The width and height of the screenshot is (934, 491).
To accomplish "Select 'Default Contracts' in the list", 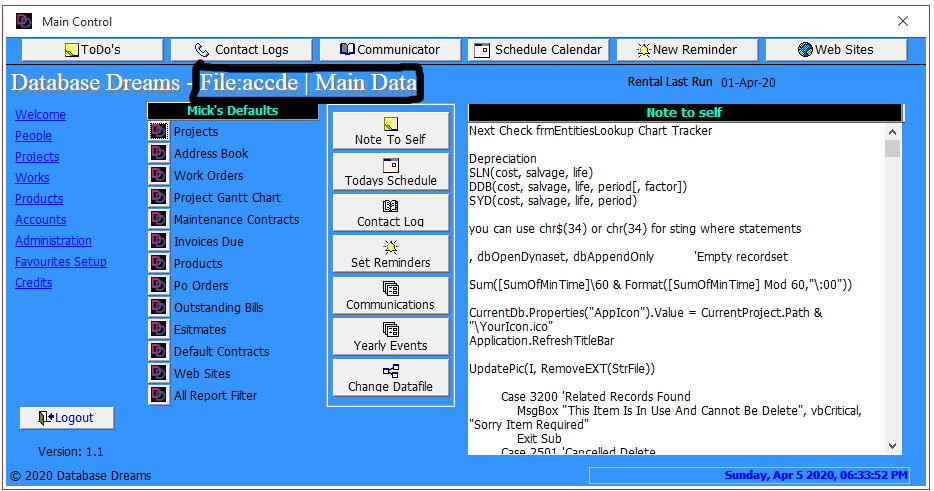I will click(x=221, y=352).
